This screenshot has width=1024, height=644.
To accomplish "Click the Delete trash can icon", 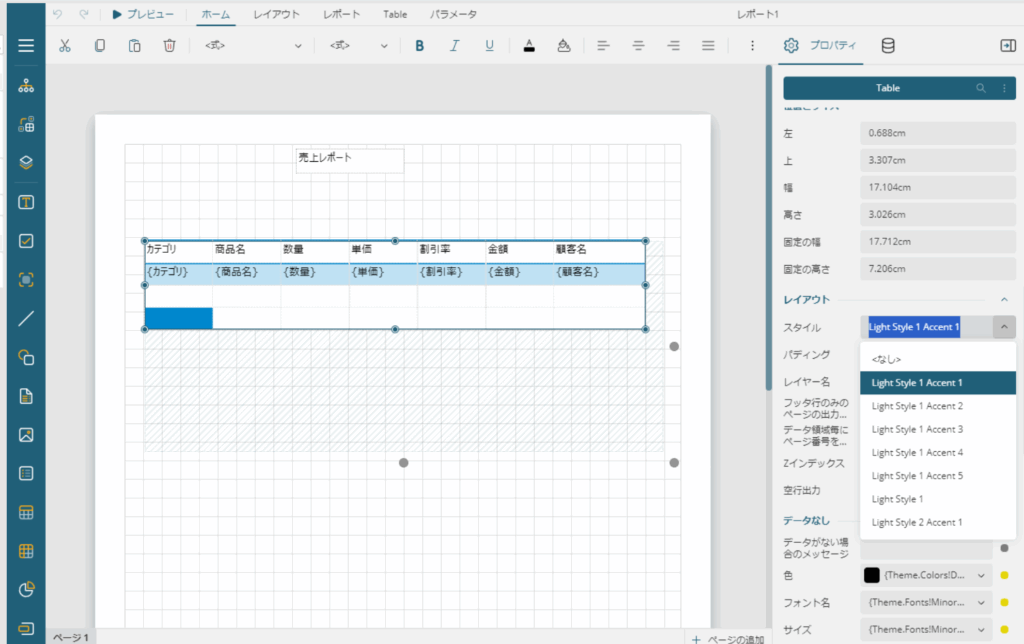I will click(x=170, y=46).
